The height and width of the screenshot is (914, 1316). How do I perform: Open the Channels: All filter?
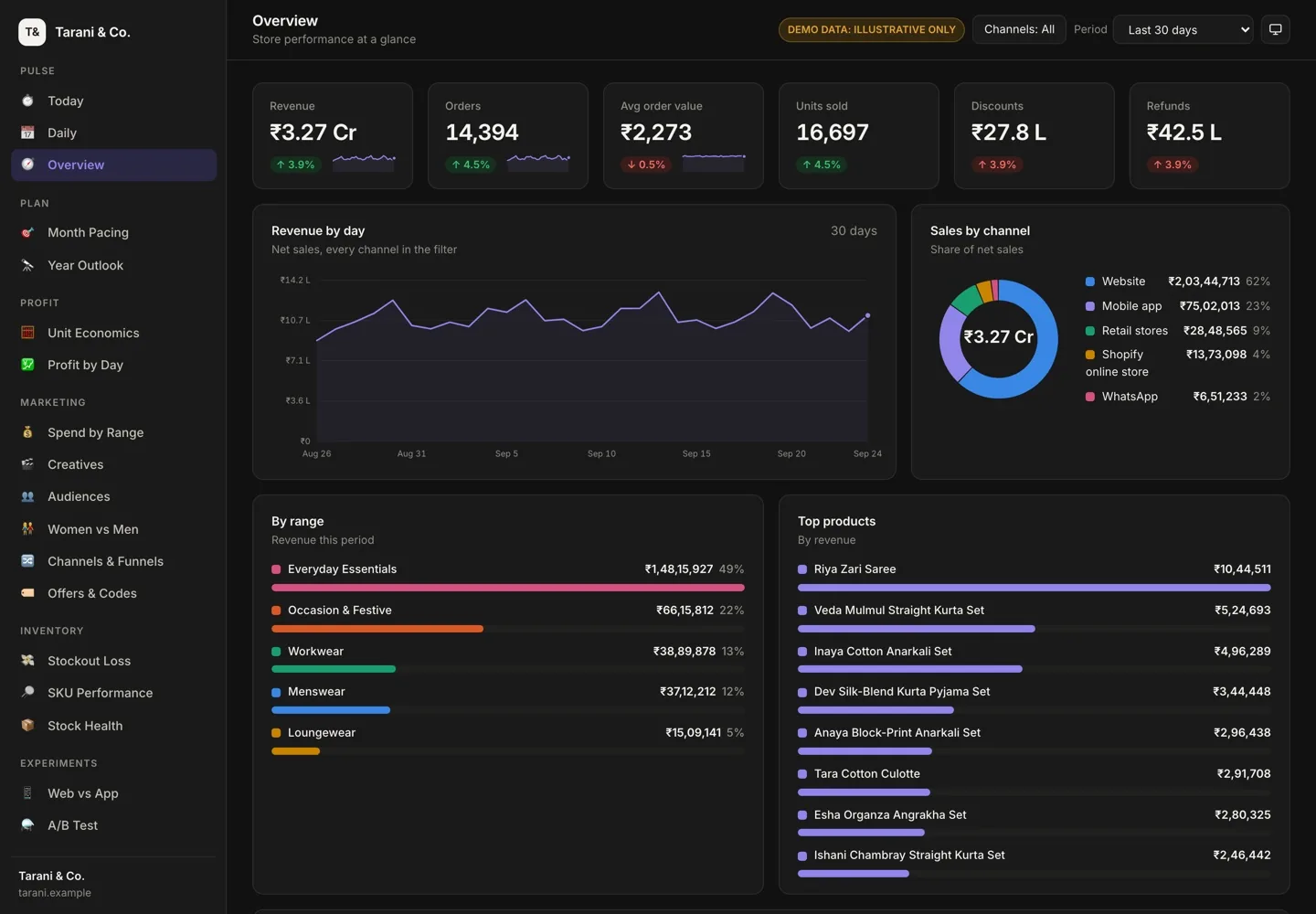[1019, 29]
